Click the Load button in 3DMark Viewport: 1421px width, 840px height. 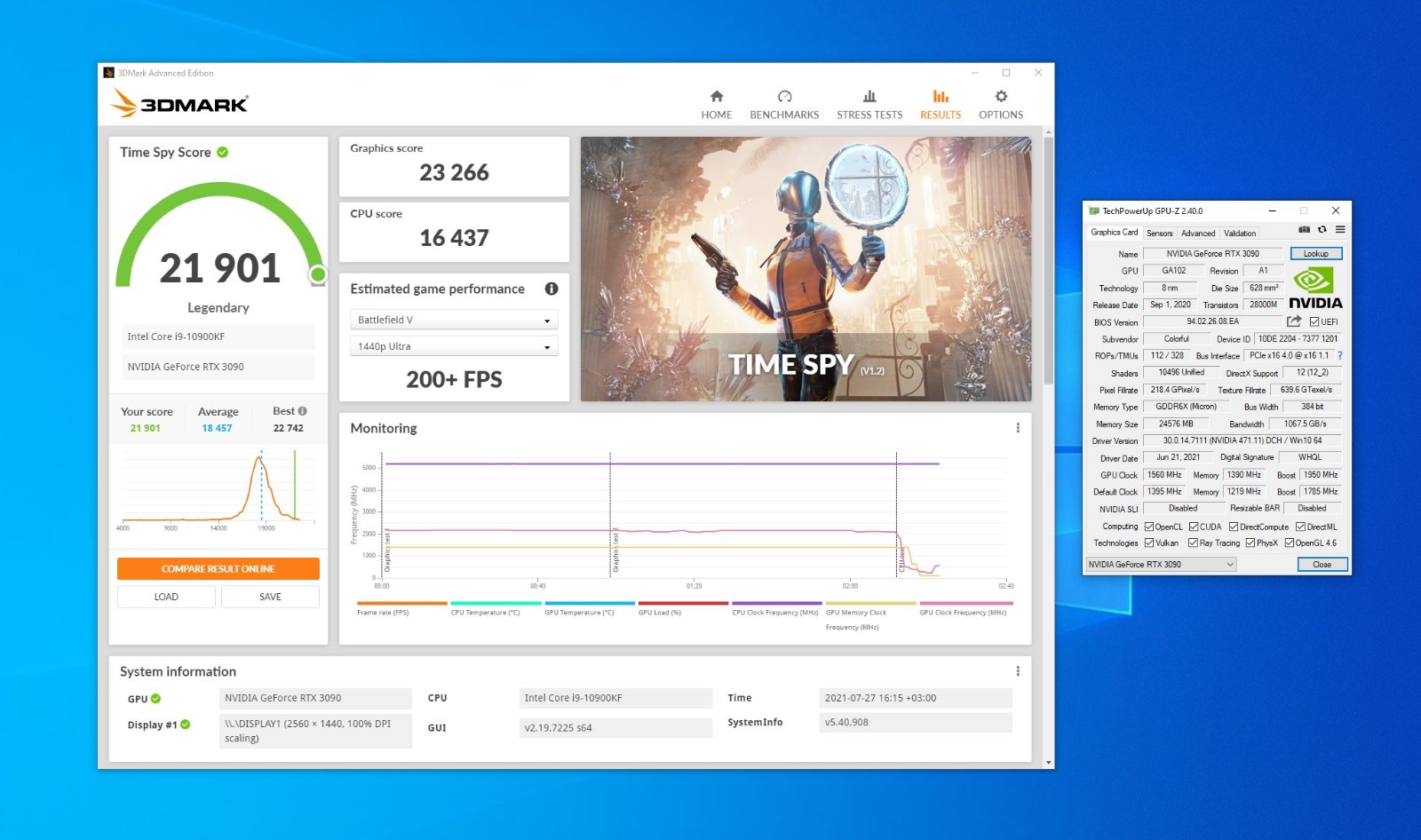166,597
